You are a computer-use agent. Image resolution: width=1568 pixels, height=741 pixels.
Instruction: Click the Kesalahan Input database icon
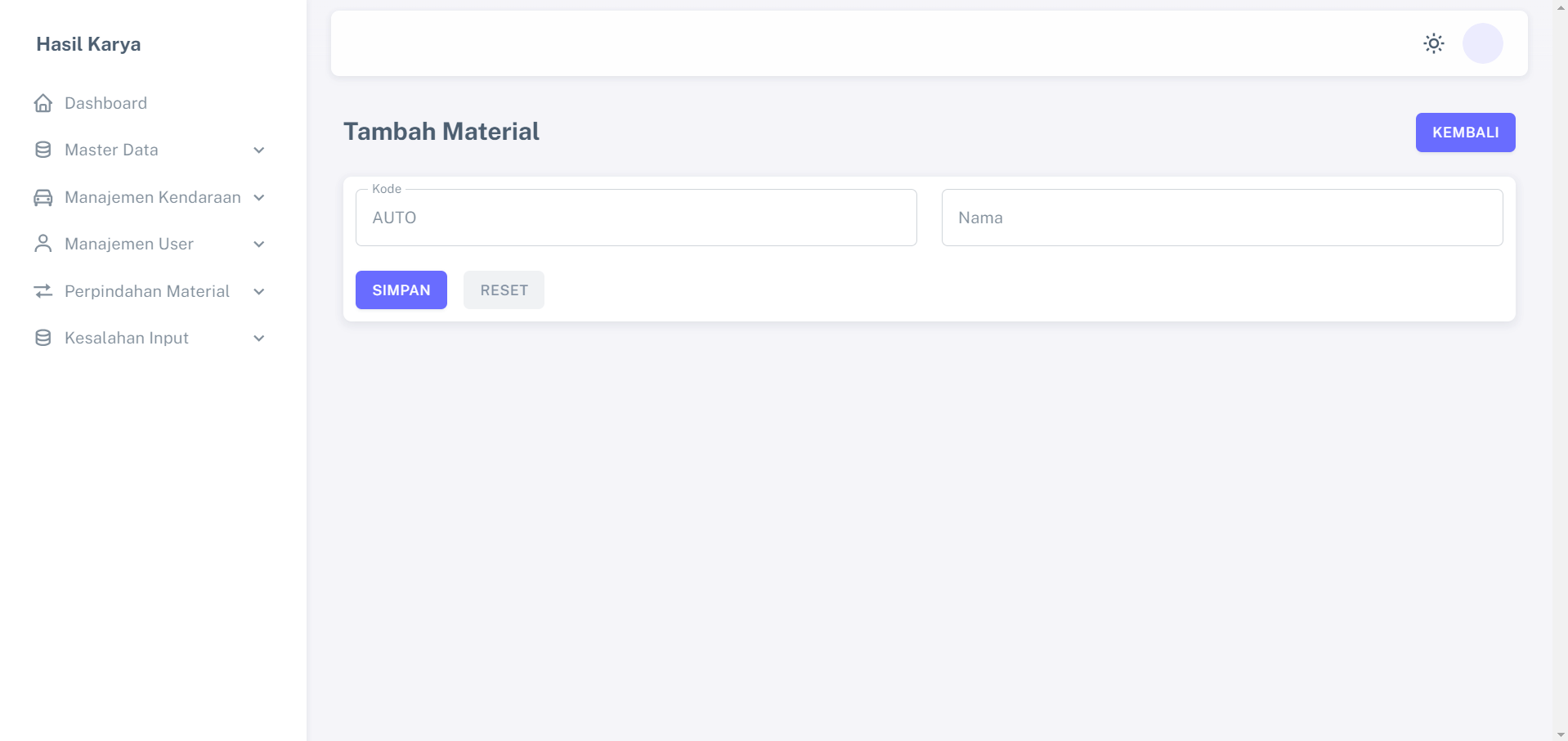(43, 338)
